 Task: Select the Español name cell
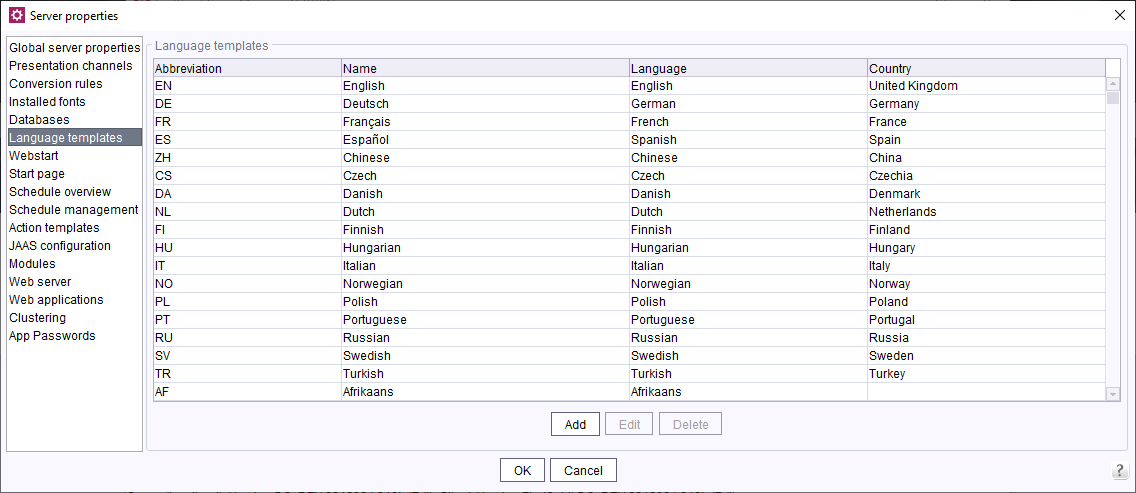(485, 139)
